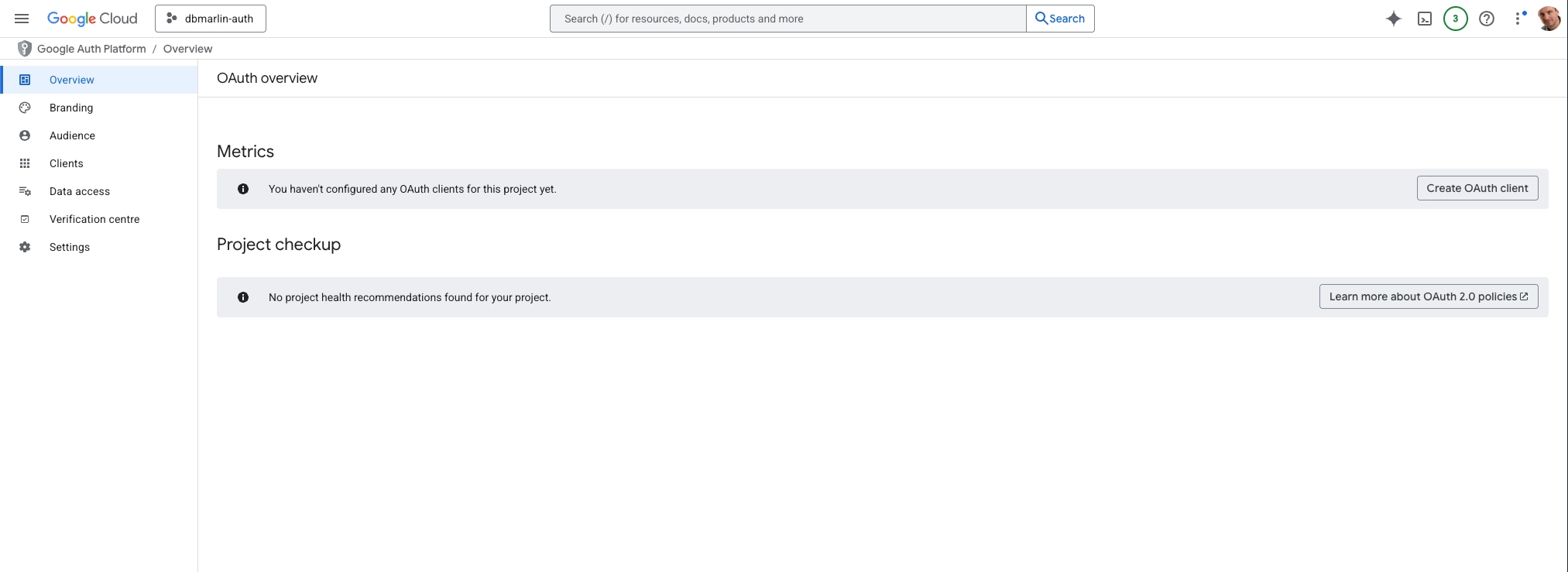Focus the resources search input field
Viewport: 1568px width, 572px height.
point(787,19)
